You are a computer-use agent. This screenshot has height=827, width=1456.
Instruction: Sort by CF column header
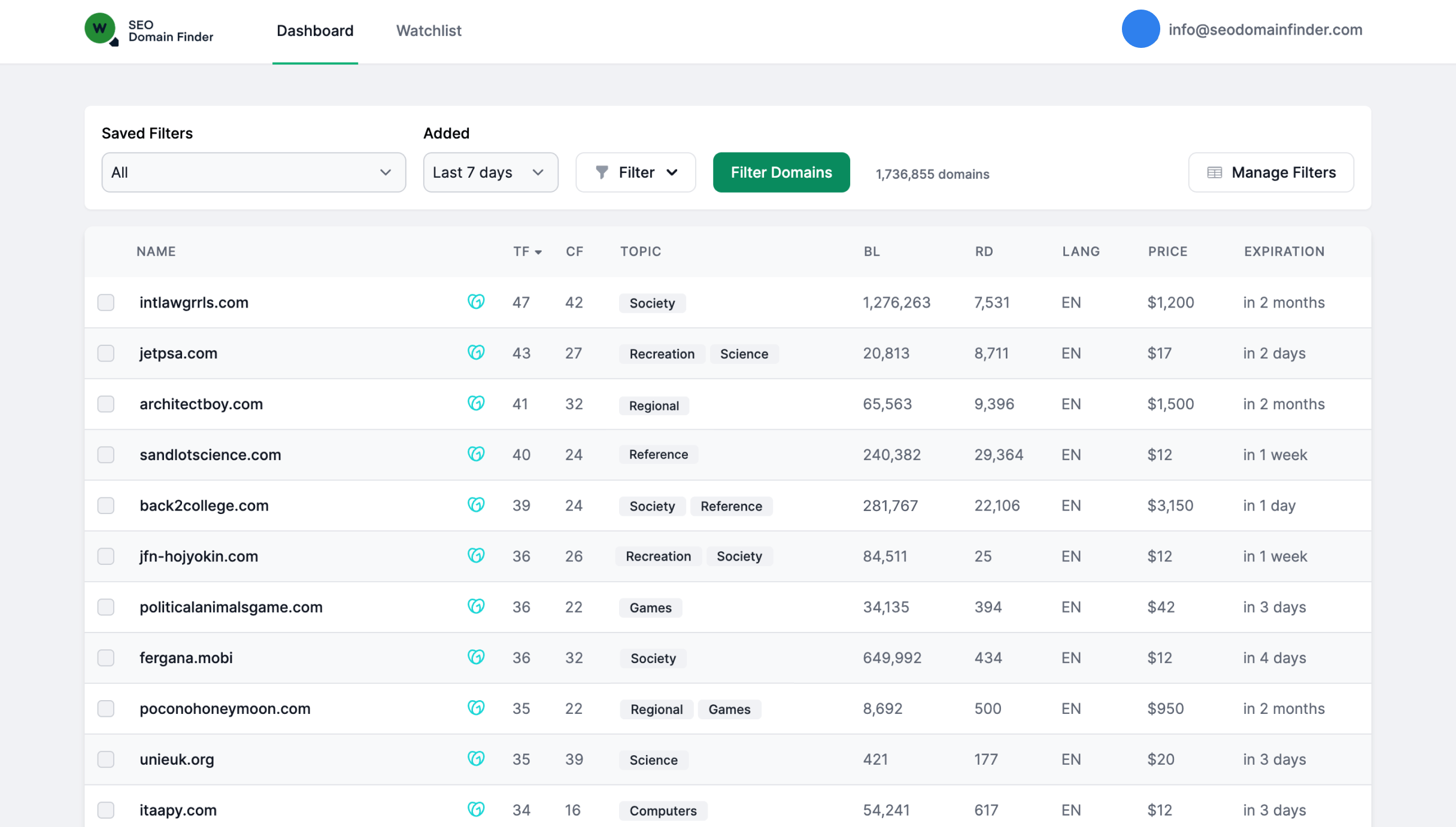575,251
